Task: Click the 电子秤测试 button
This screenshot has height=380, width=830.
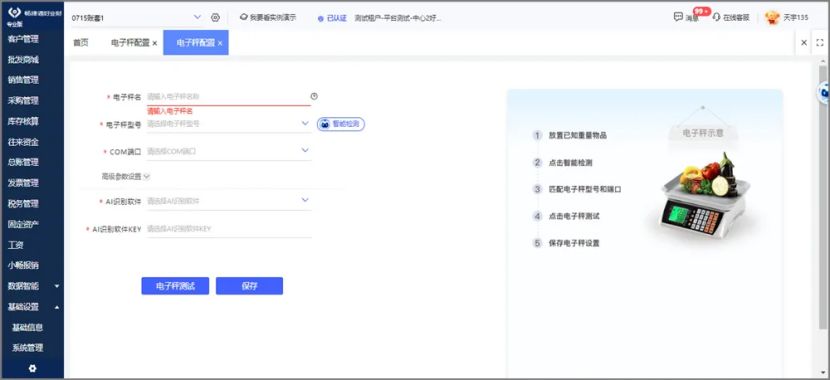Action: point(175,286)
